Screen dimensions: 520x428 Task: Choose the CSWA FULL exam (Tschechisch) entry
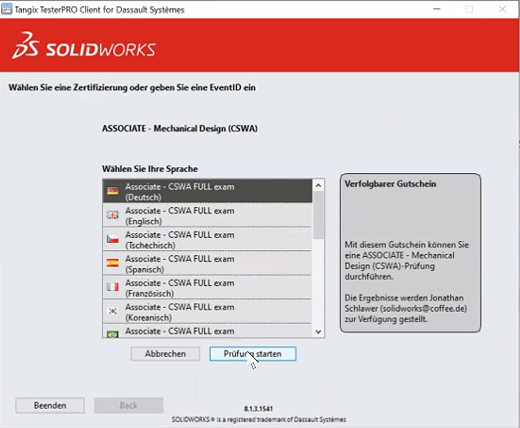pyautogui.click(x=207, y=239)
